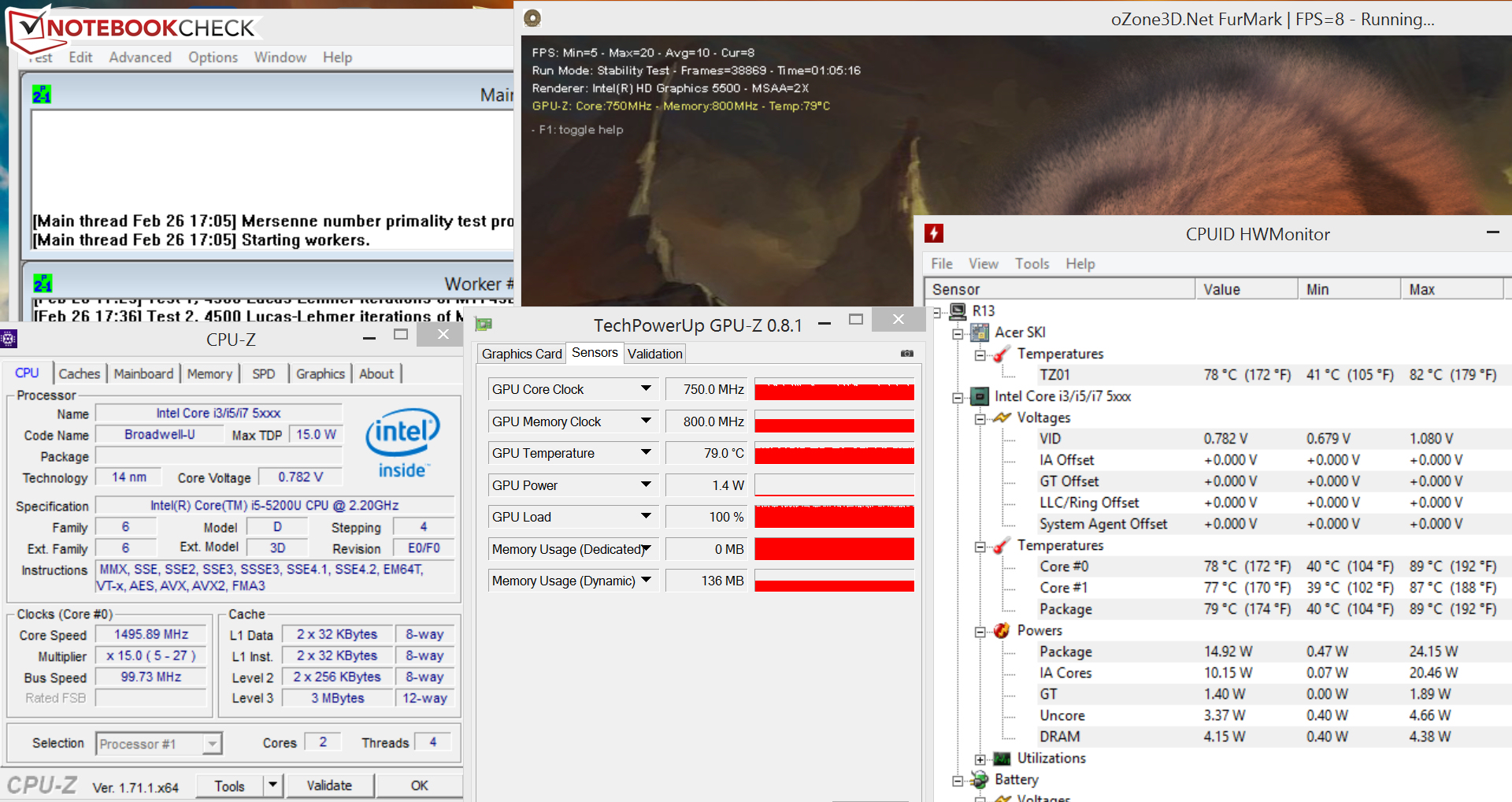Collapse the Intel Core i3/i5/i7 5xxx node
The height and width of the screenshot is (802, 1512).
[958, 397]
